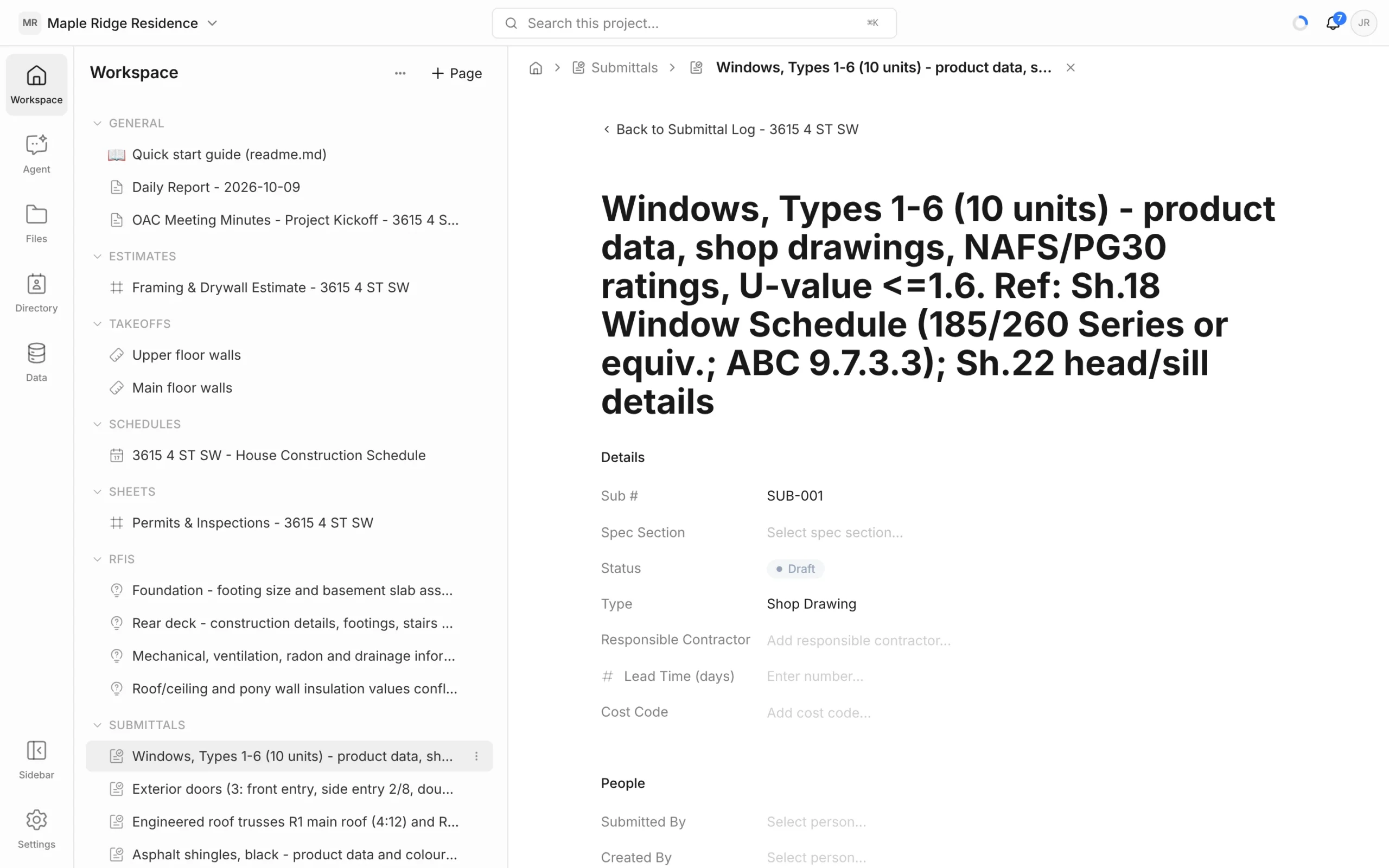Click the Lead Time number field
Image resolution: width=1389 pixels, height=868 pixels.
(x=815, y=676)
